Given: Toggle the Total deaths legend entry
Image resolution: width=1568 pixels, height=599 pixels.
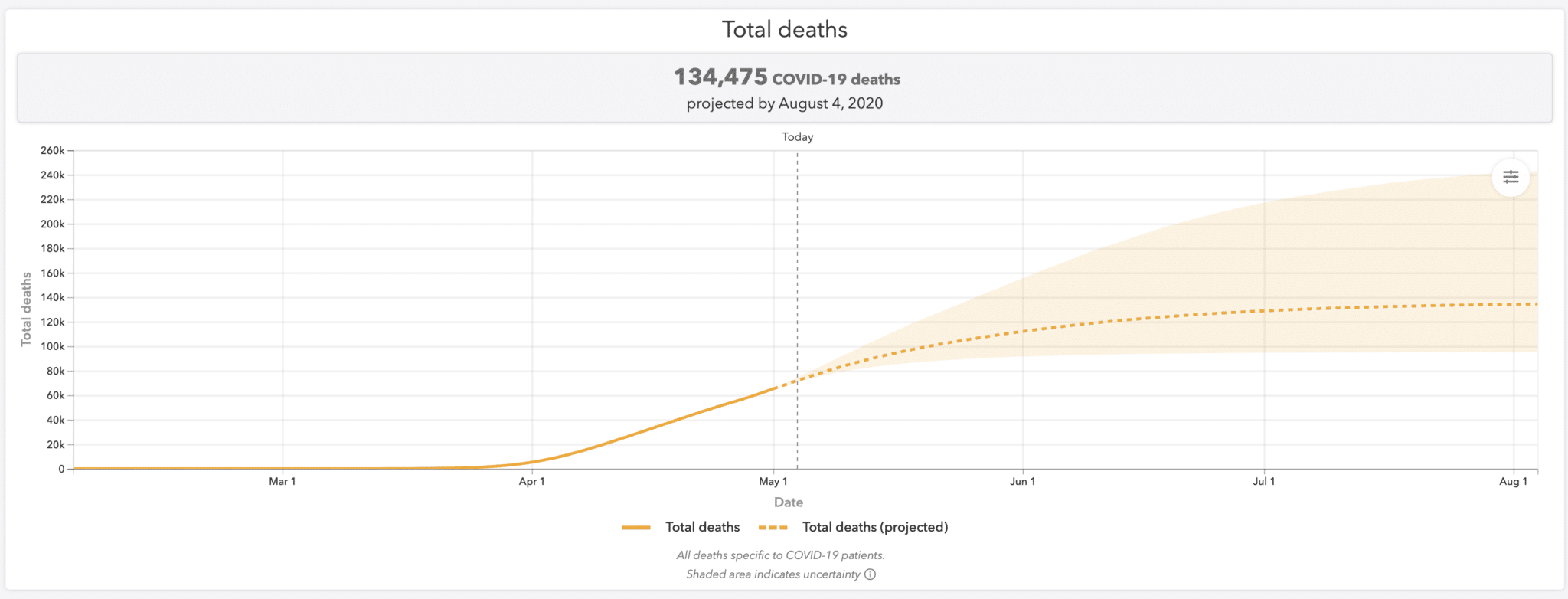Looking at the screenshot, I should click(x=681, y=527).
